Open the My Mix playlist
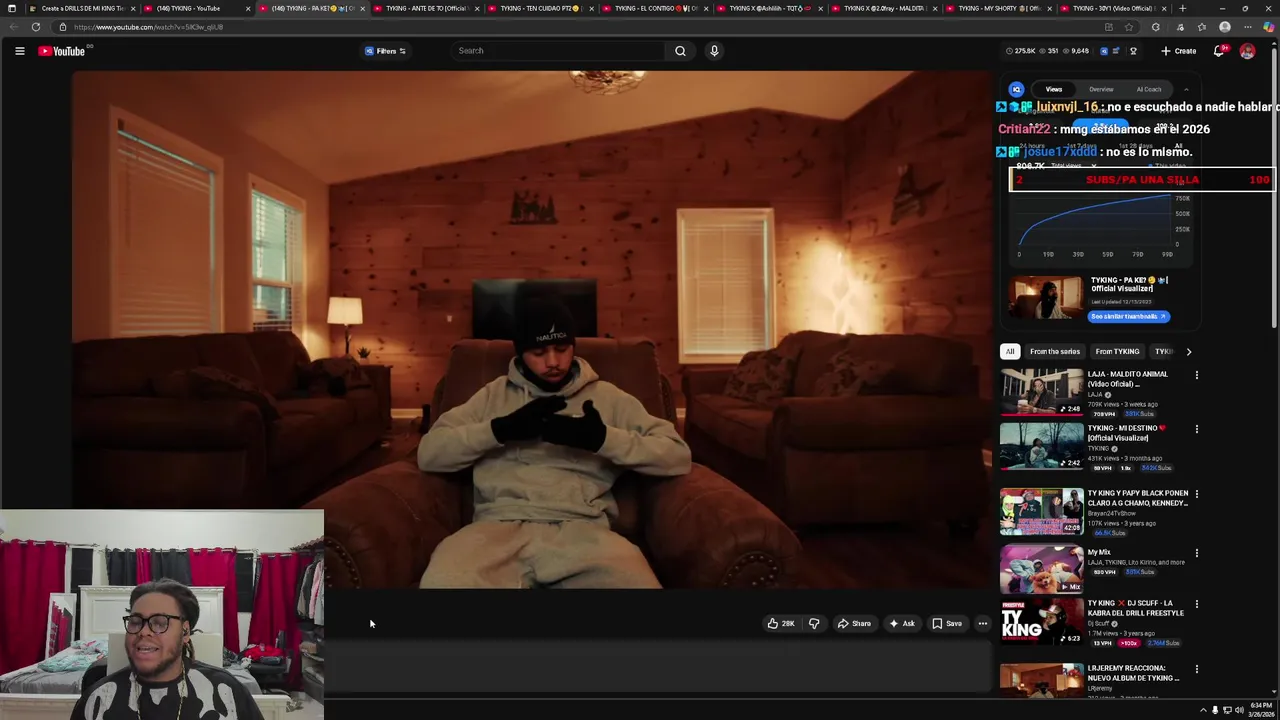Image resolution: width=1280 pixels, height=720 pixels. pos(1042,569)
